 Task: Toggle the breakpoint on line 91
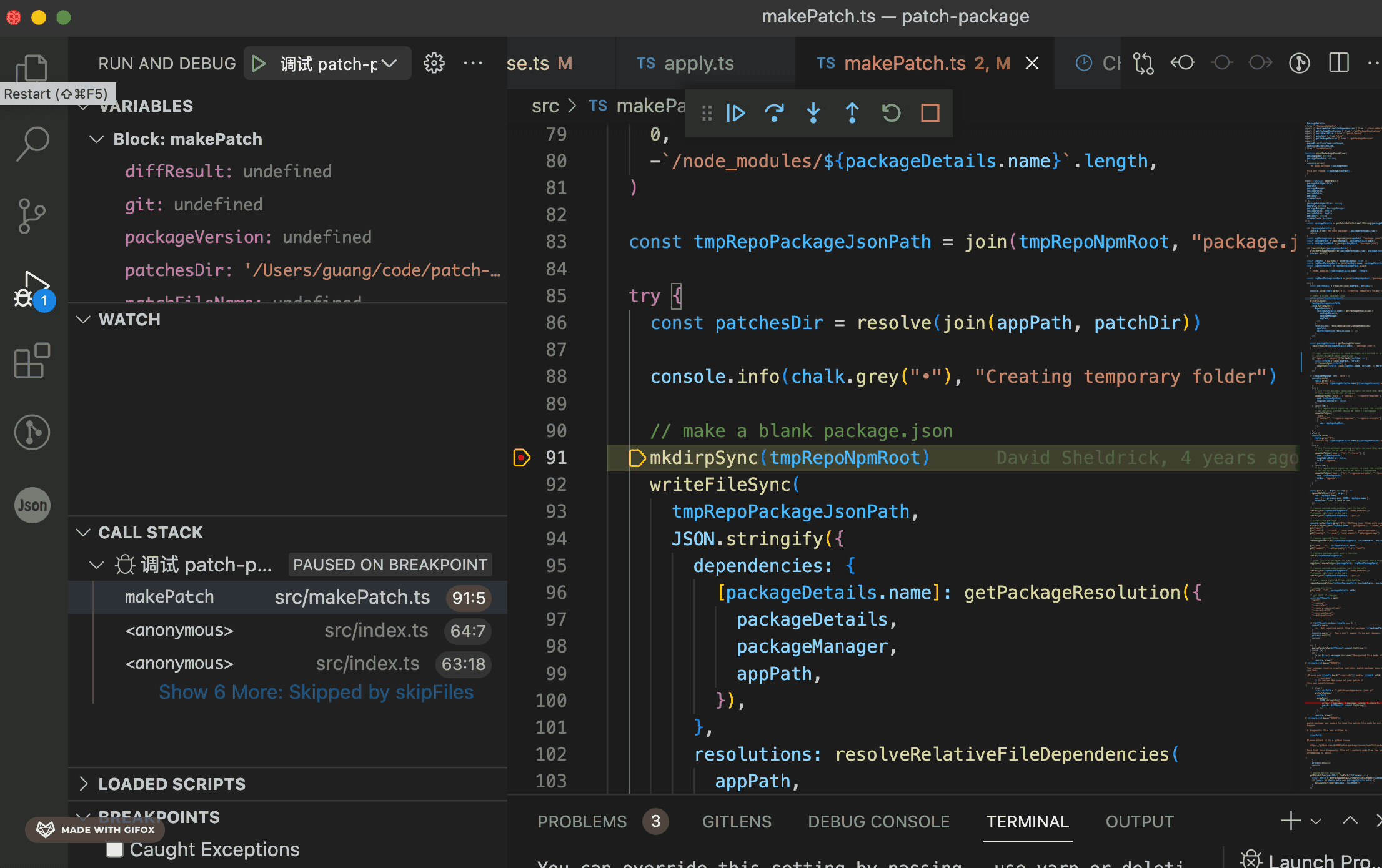coord(522,458)
